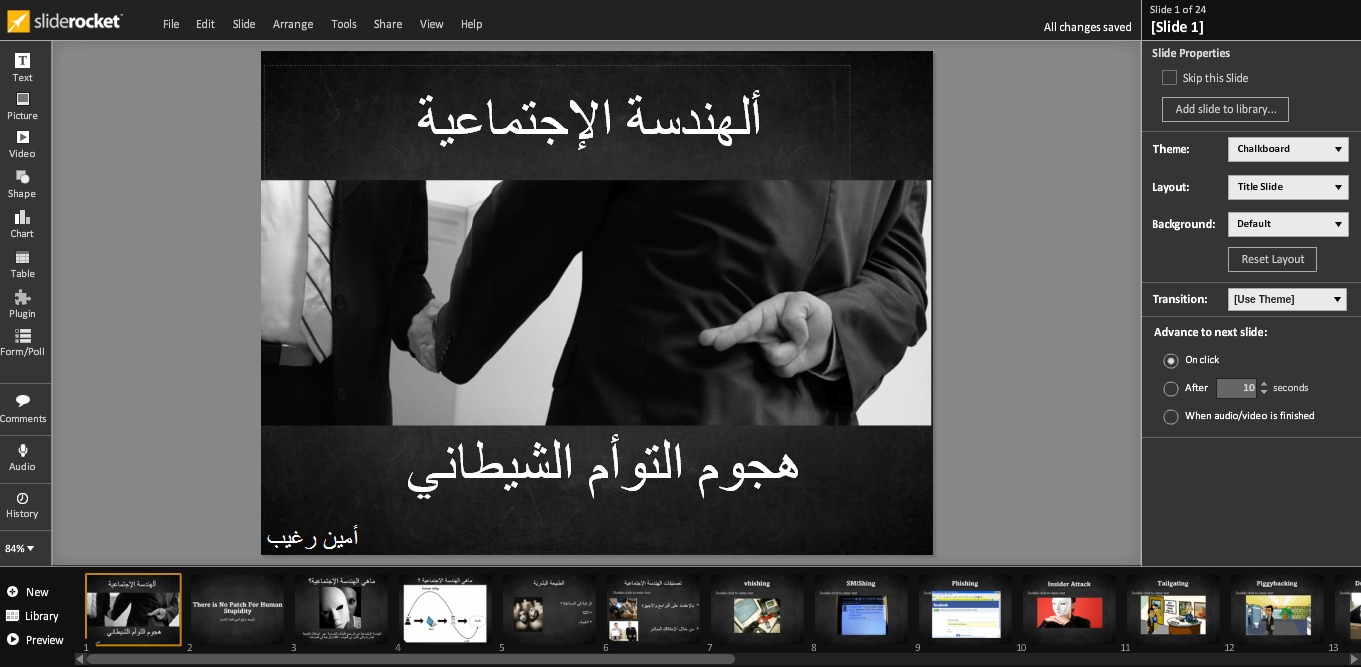Select the After seconds radio option
Screen dimensions: 1361x667
click(1171, 388)
